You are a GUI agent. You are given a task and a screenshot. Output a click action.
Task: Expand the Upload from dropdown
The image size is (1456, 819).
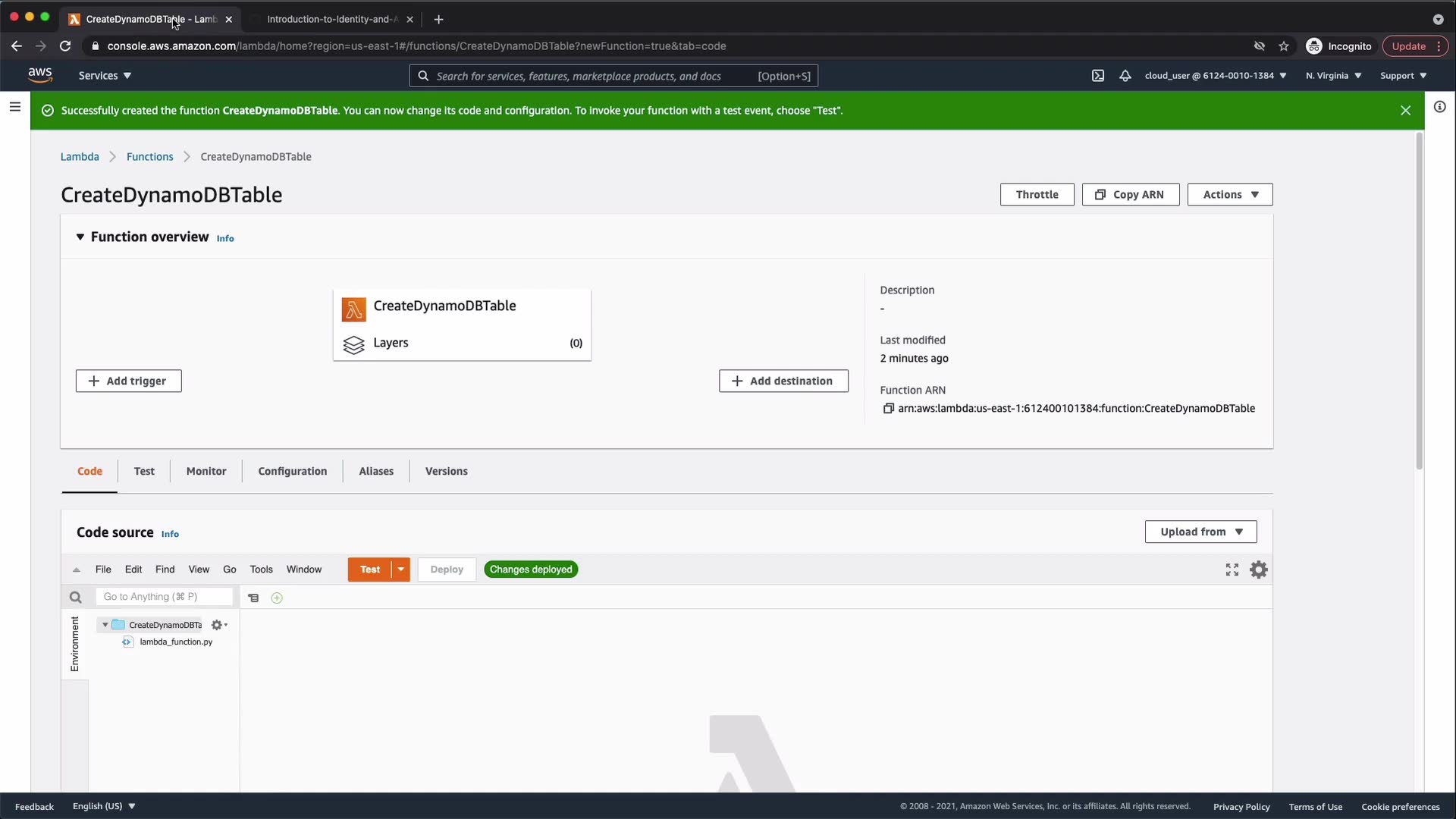coord(1200,532)
